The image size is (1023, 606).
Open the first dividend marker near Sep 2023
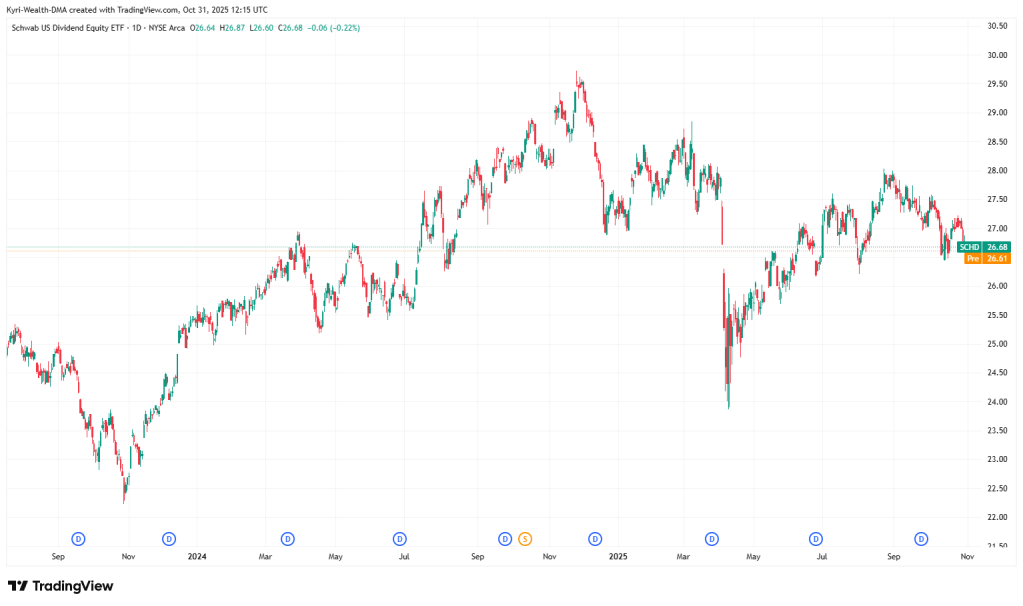click(x=79, y=539)
